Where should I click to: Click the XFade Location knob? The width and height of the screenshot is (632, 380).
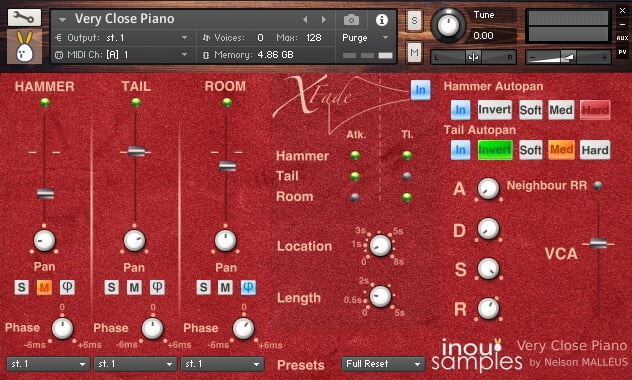point(380,246)
